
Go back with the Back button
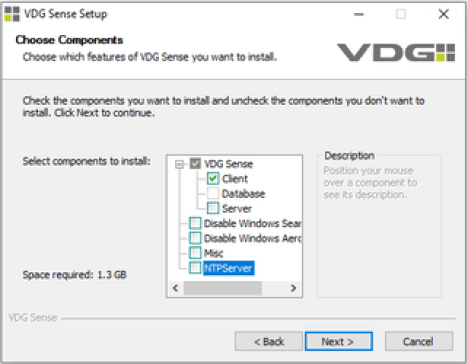pyautogui.click(x=269, y=341)
